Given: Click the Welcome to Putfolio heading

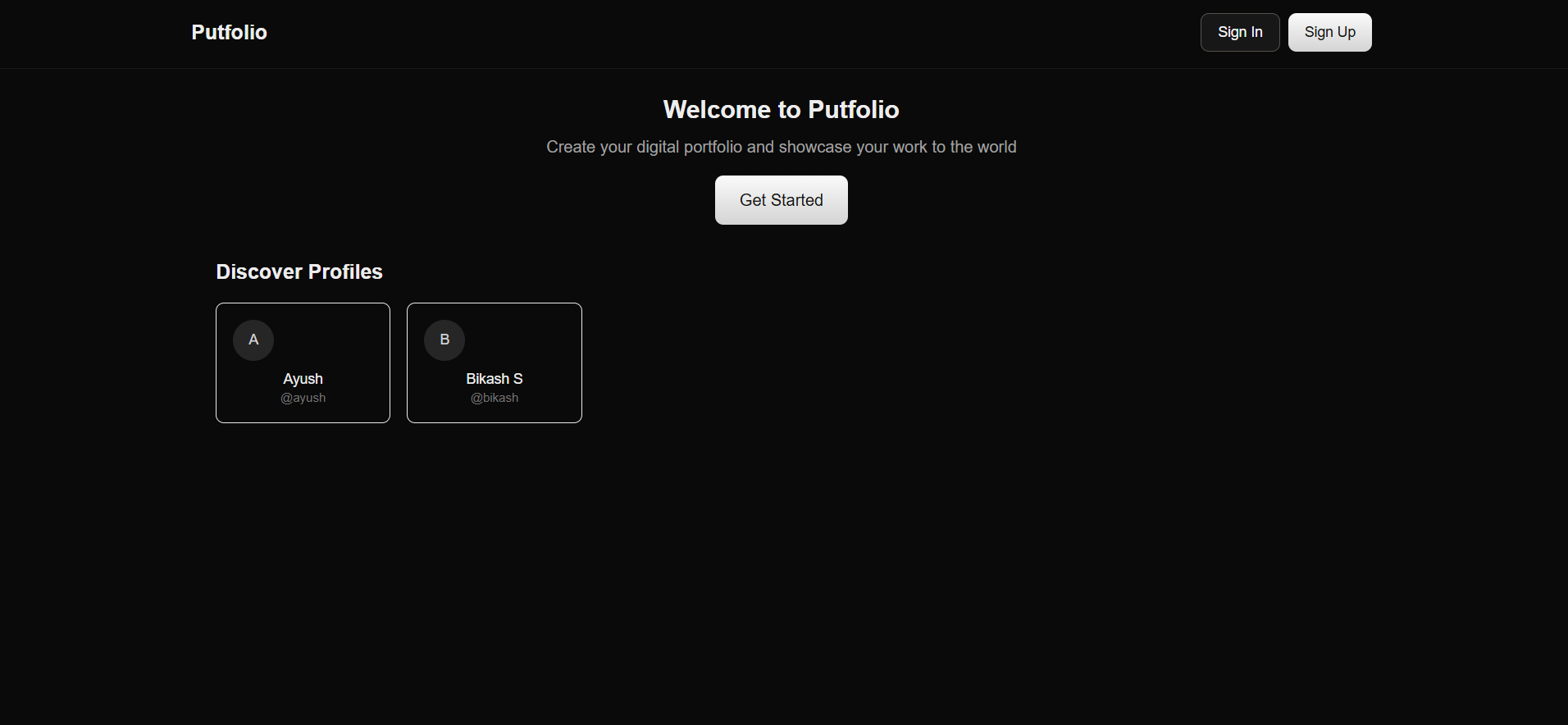Looking at the screenshot, I should click(781, 109).
